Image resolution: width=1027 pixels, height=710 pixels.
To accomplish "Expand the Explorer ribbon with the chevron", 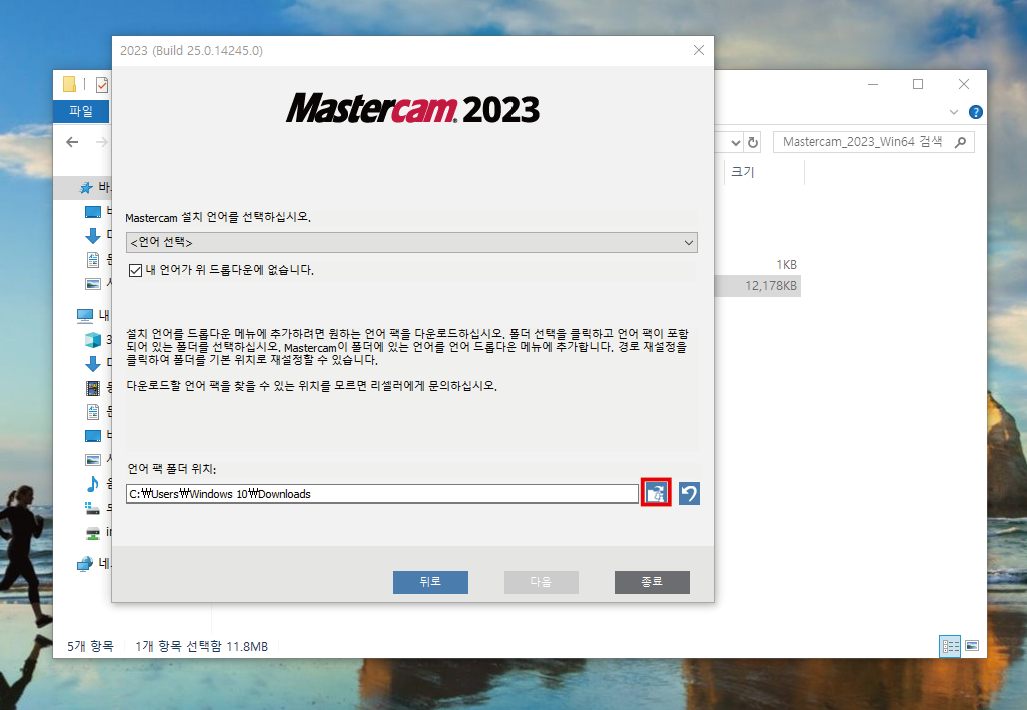I will click(954, 112).
